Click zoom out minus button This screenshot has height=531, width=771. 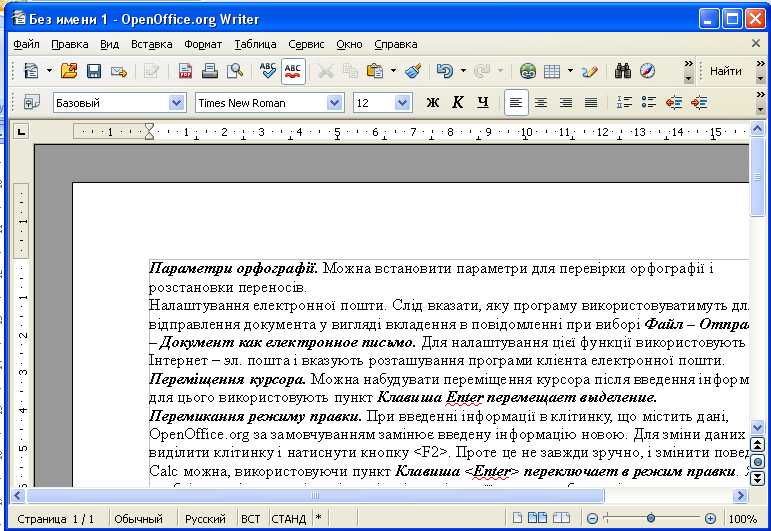click(x=593, y=518)
